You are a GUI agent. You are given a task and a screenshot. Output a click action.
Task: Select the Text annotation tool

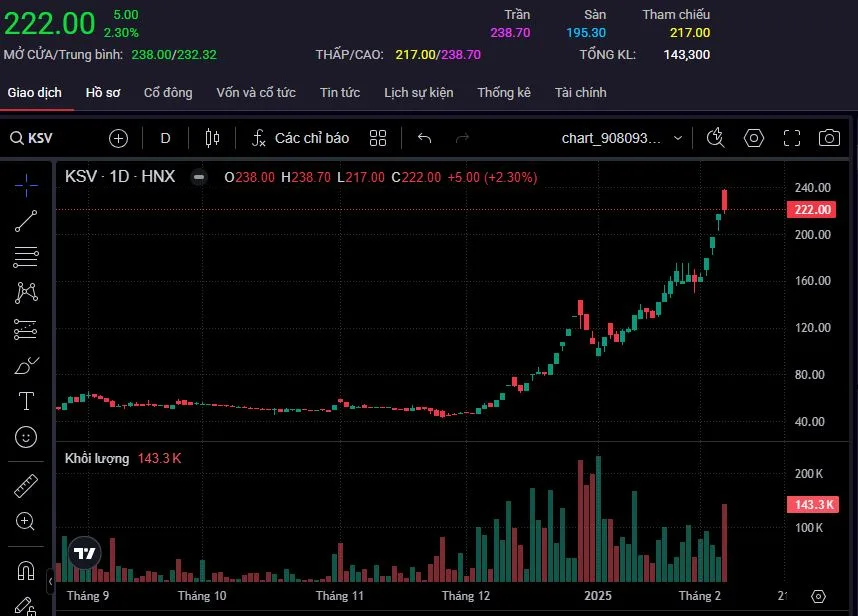click(x=26, y=401)
